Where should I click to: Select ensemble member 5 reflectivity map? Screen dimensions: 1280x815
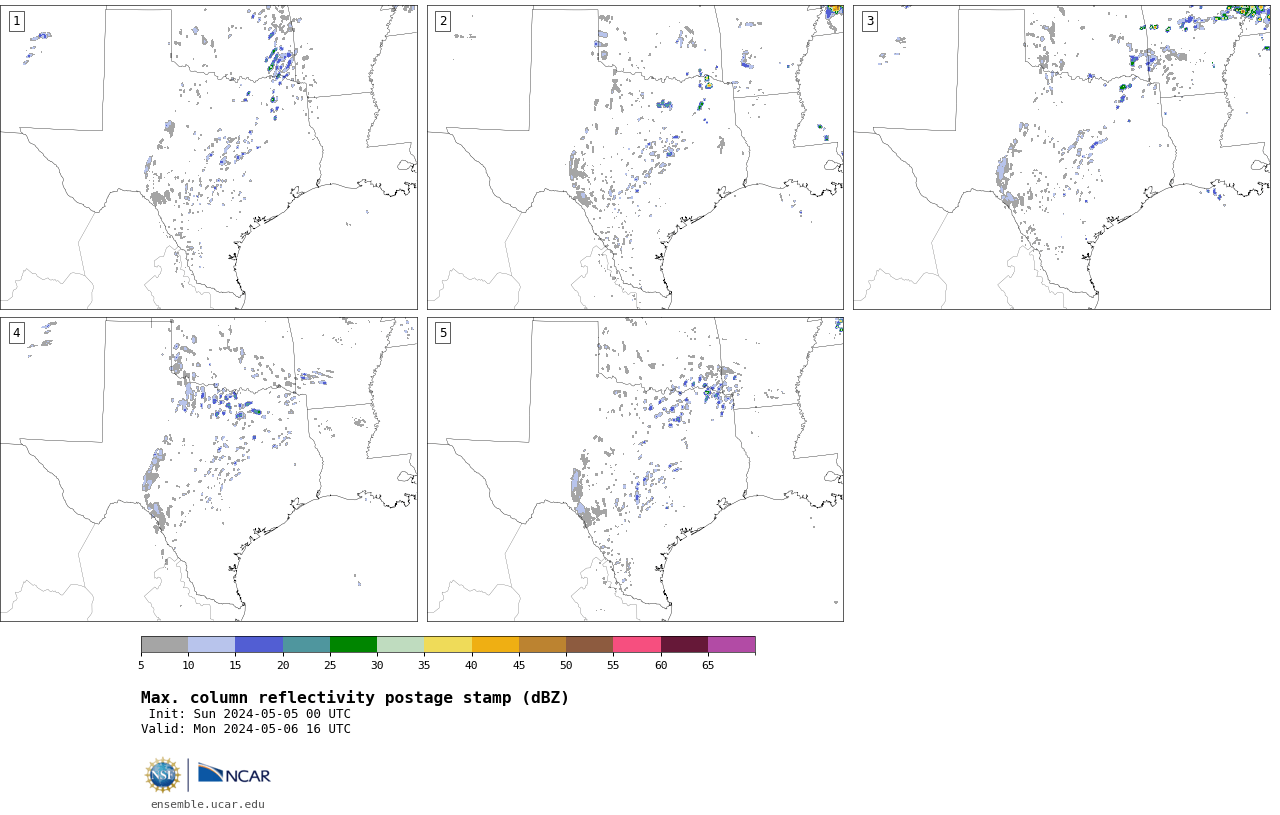click(635, 470)
